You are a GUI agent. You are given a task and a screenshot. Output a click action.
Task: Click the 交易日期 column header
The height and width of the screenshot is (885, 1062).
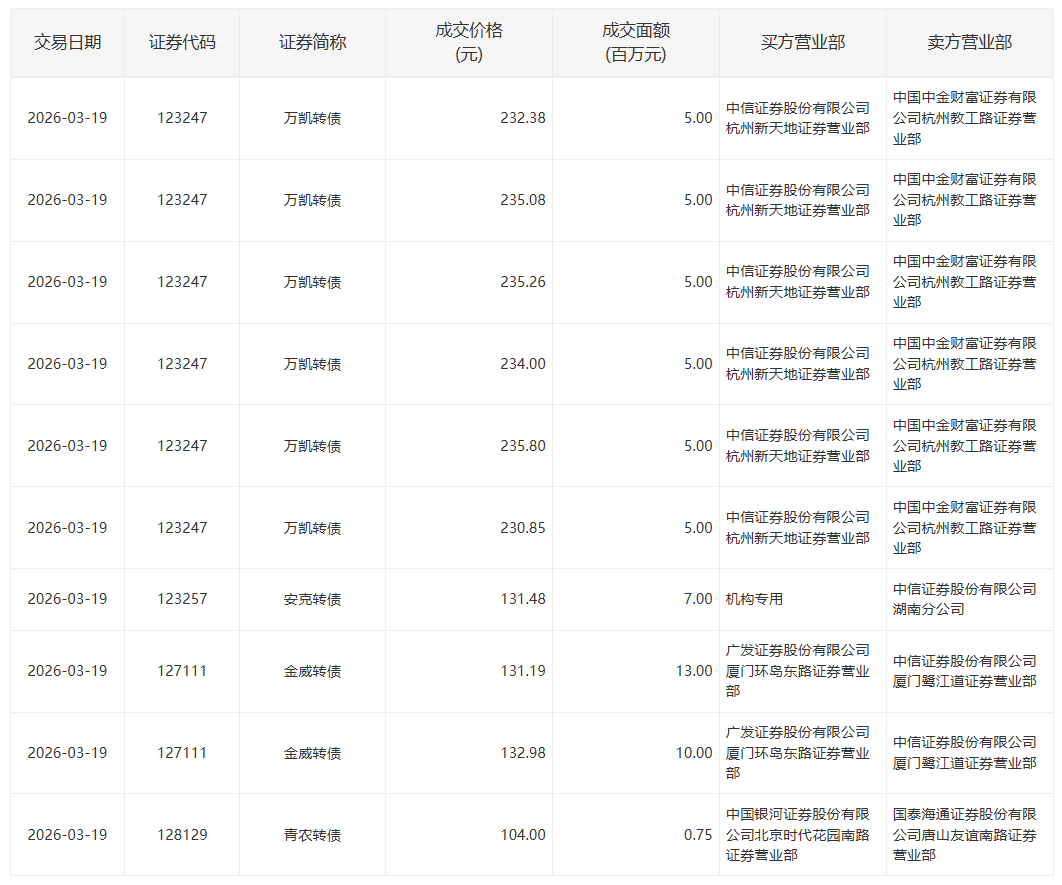[67, 43]
